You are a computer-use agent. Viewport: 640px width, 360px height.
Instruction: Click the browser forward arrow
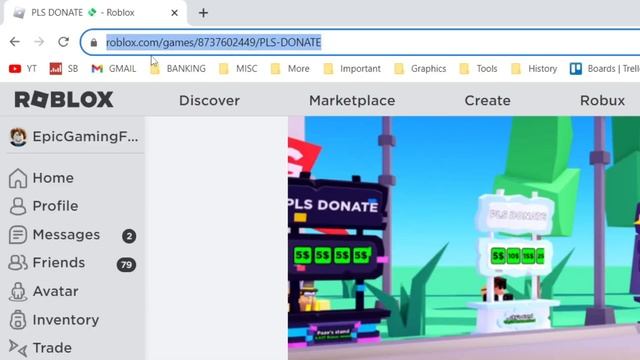[x=39, y=42]
